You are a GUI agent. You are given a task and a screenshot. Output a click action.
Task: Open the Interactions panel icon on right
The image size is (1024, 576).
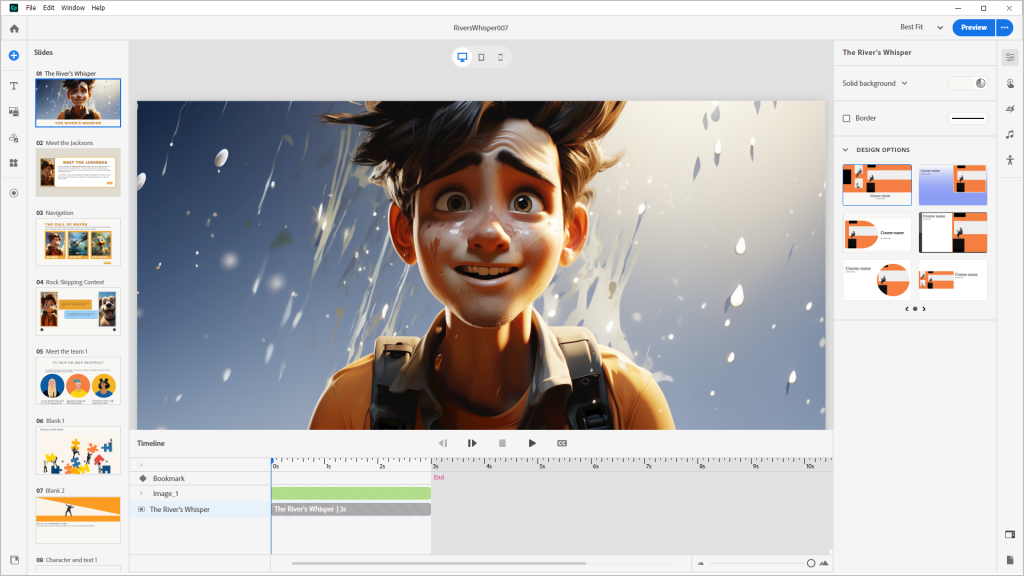tap(1010, 84)
